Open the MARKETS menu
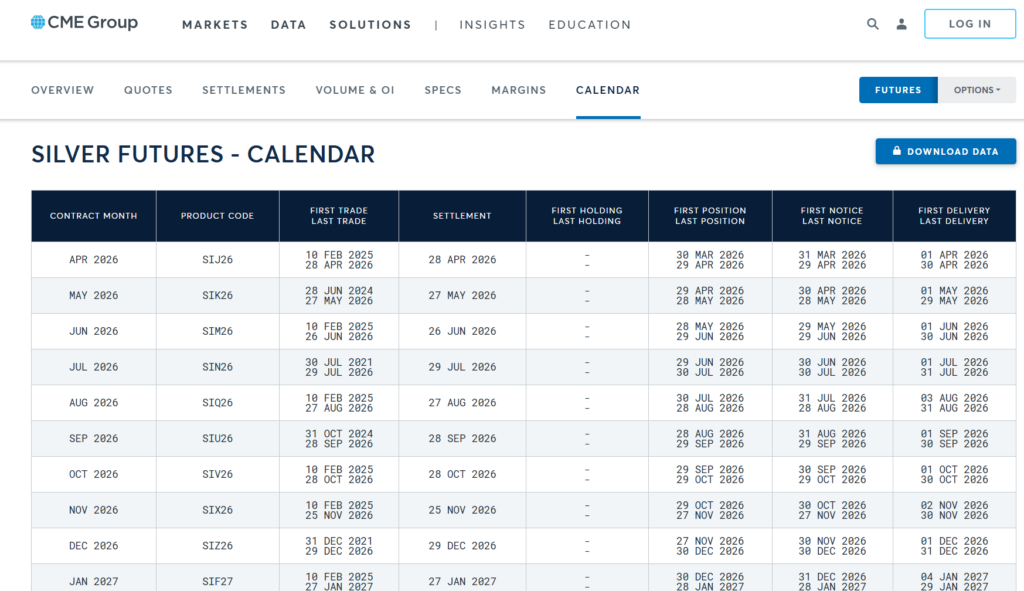Screen dimensions: 1024x591 pyautogui.click(x=215, y=25)
